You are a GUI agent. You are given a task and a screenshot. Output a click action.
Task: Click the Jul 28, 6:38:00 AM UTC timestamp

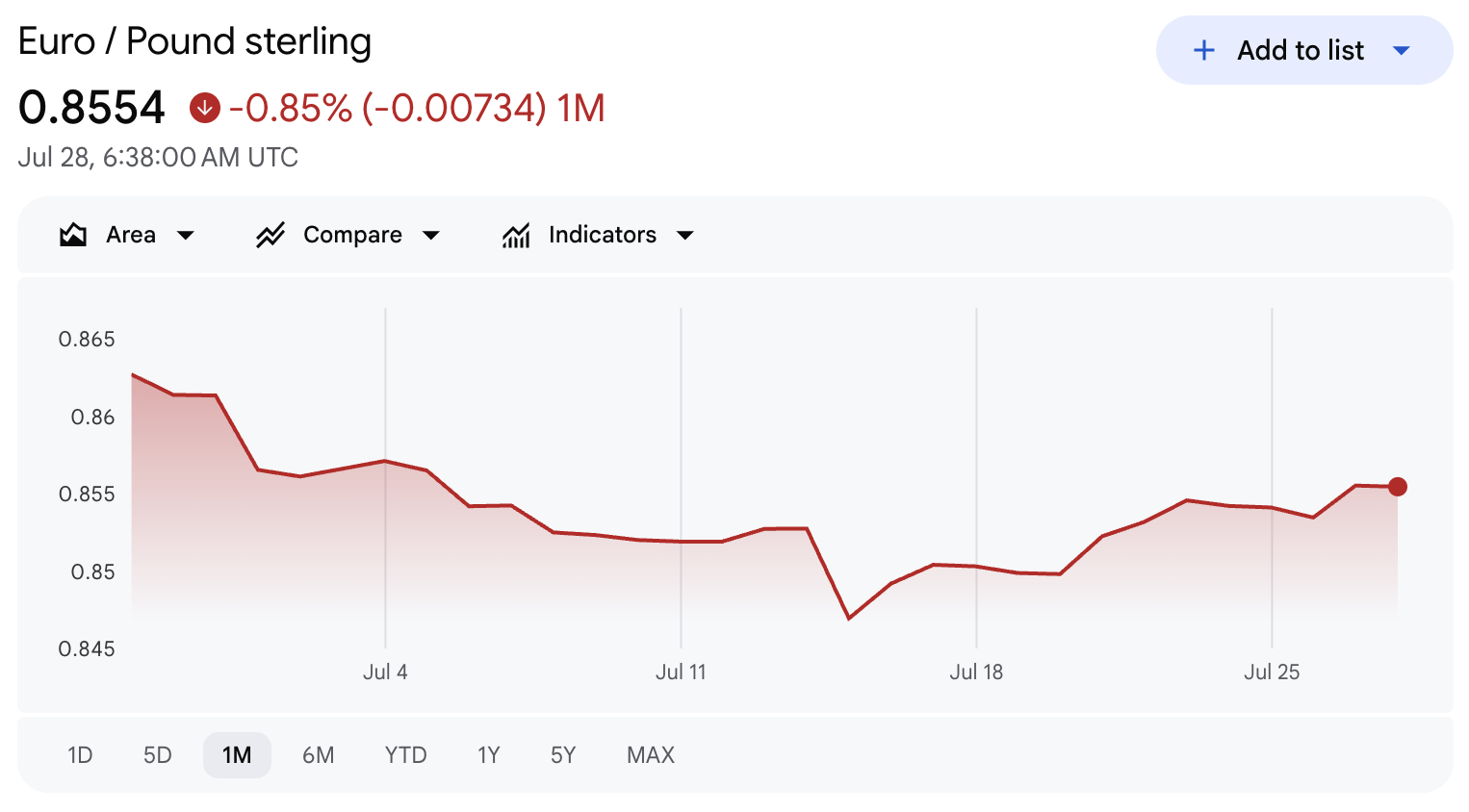point(158,157)
